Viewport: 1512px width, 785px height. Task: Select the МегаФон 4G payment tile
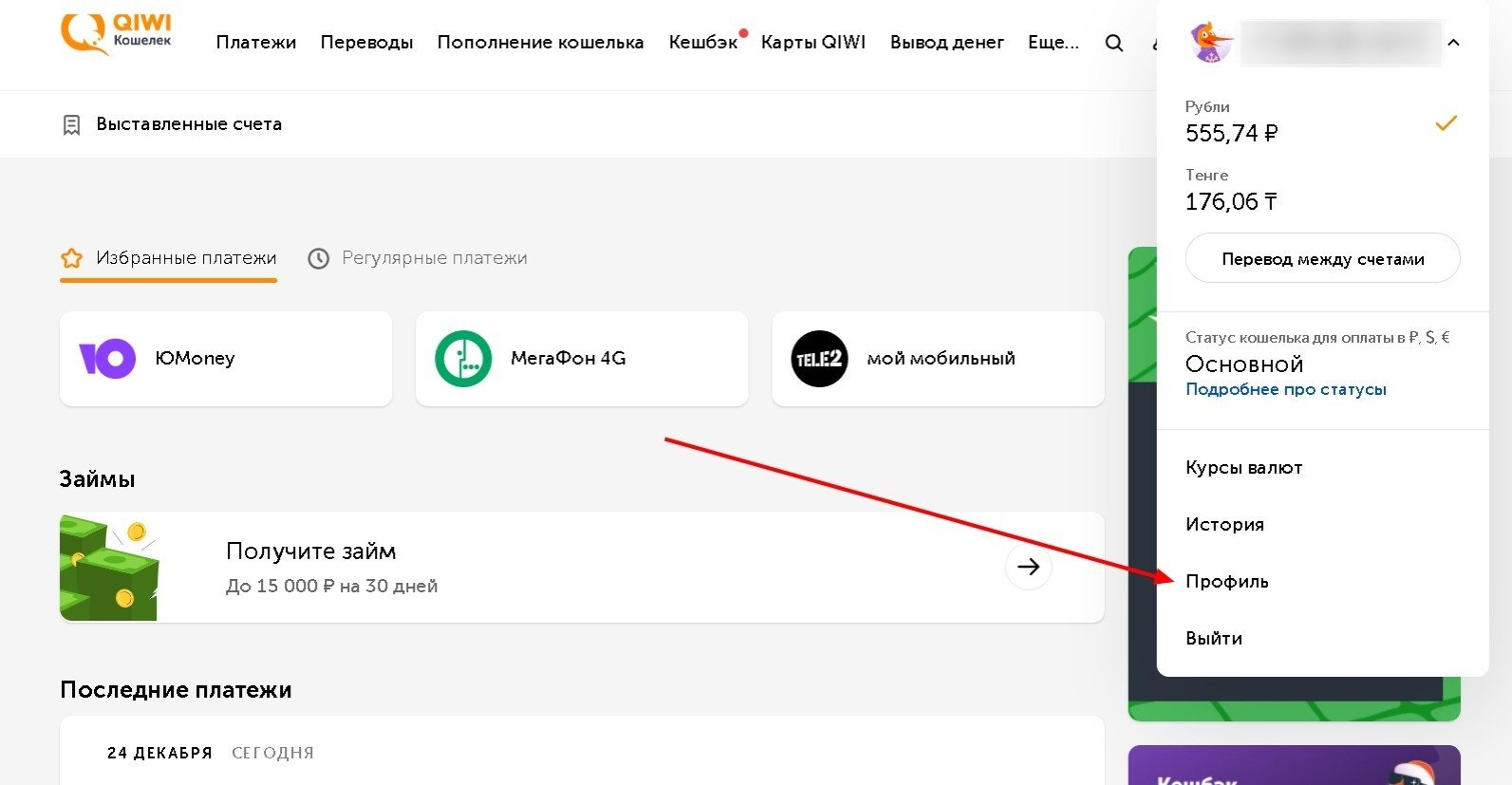point(582,359)
